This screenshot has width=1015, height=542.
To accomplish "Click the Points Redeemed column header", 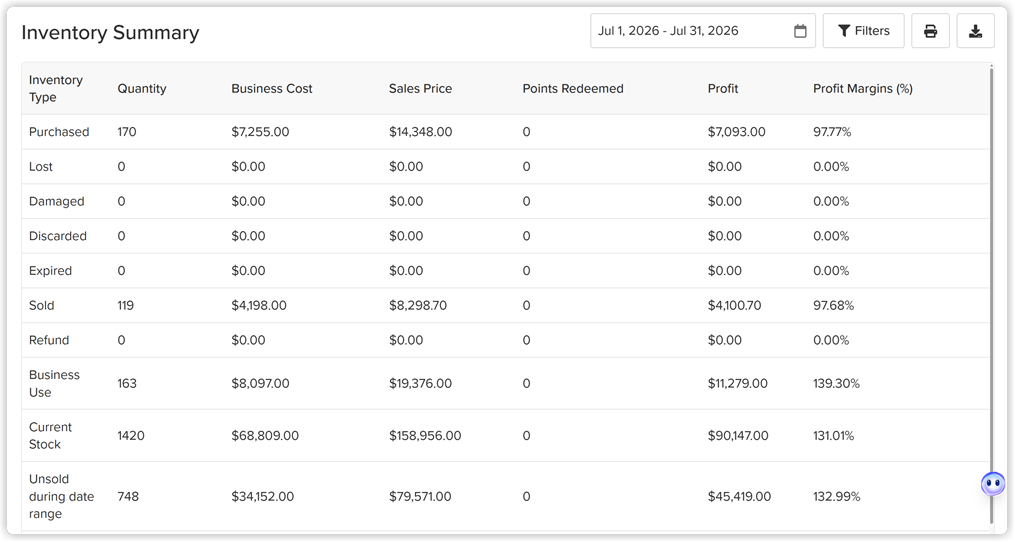I will (573, 89).
